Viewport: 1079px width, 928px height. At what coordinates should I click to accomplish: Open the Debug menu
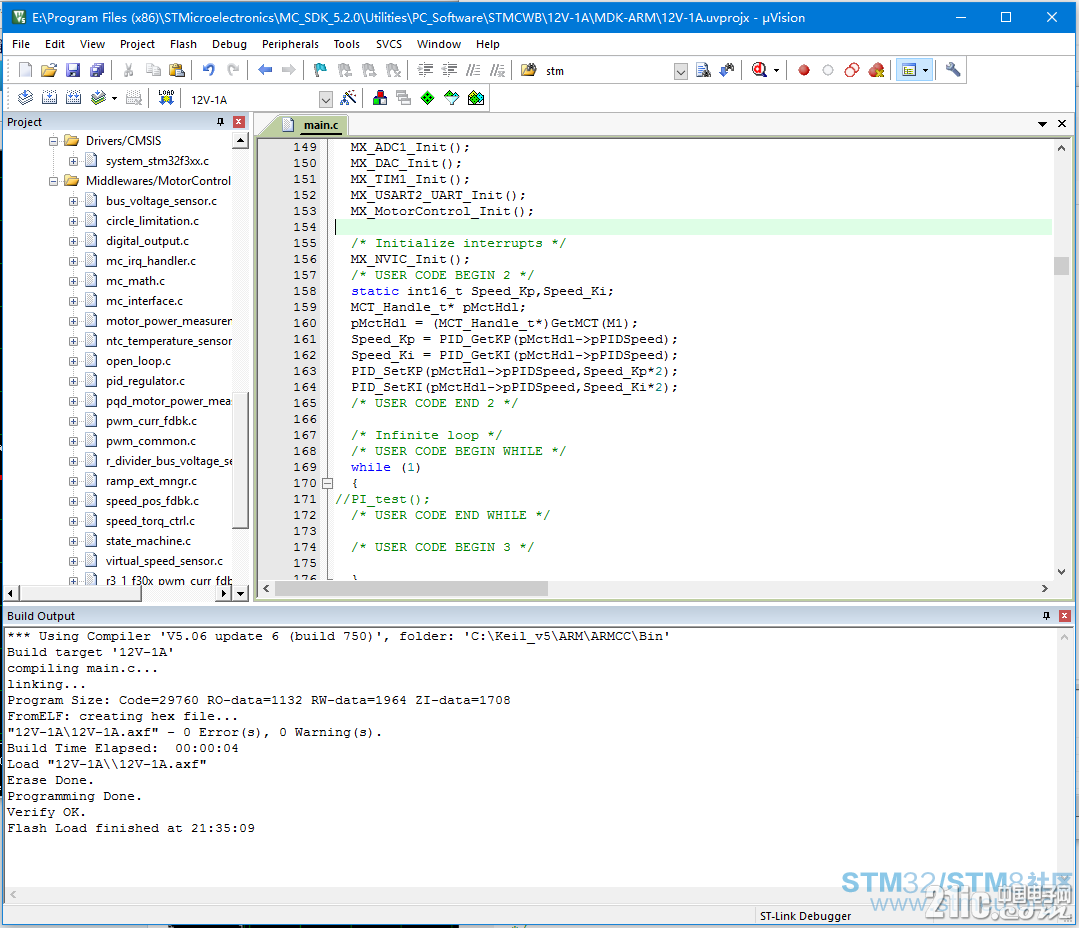(x=229, y=44)
